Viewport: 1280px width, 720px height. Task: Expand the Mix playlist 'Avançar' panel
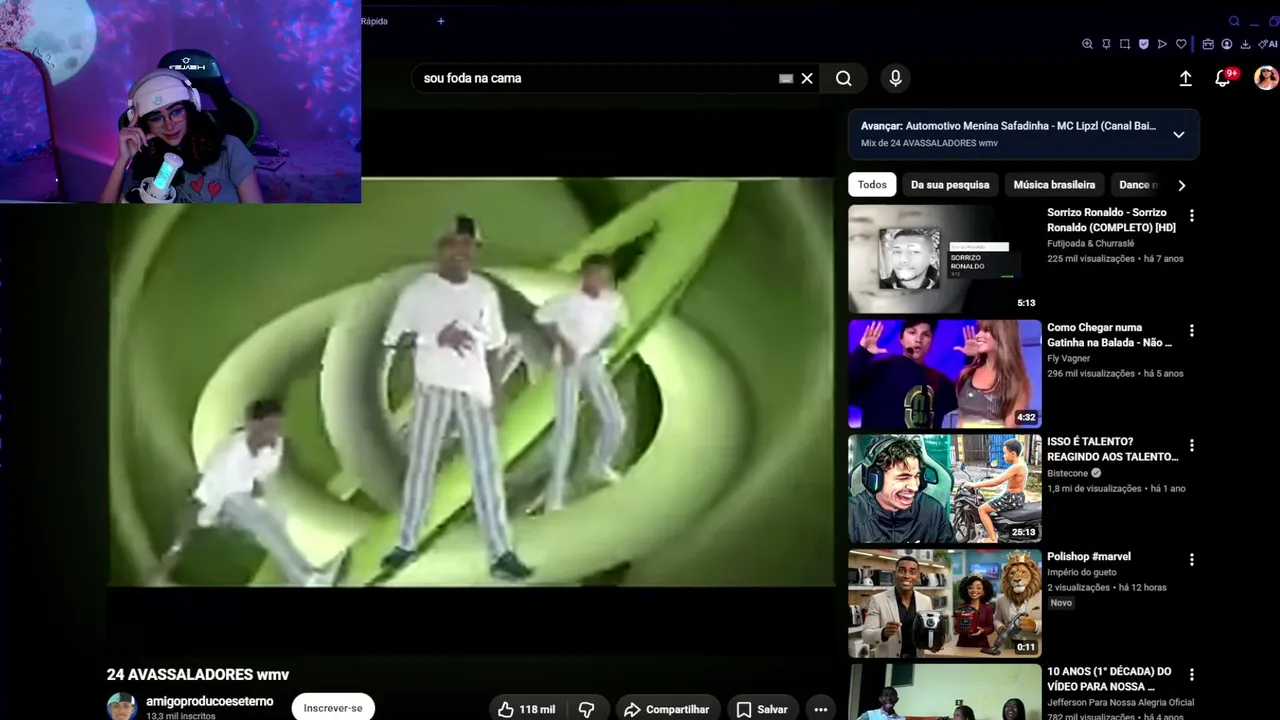point(1179,135)
